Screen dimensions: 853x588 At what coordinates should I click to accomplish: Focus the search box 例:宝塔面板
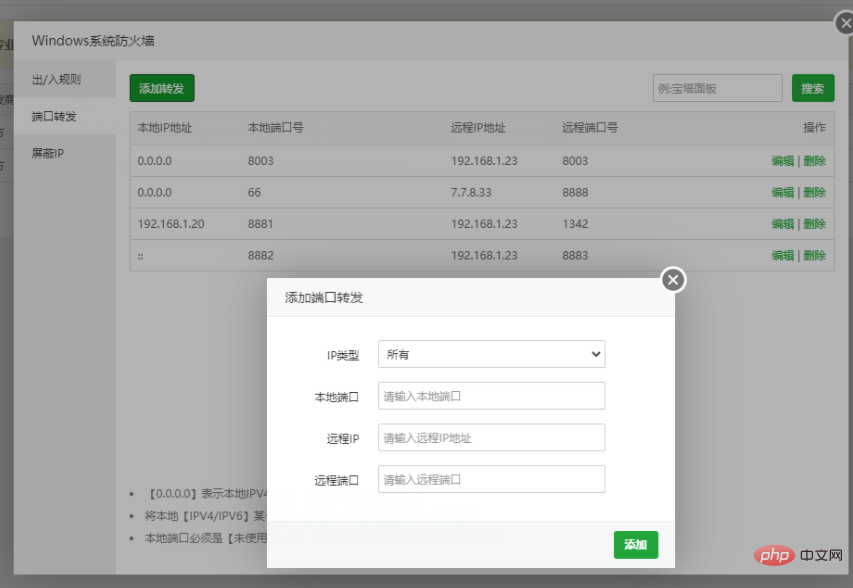click(718, 88)
